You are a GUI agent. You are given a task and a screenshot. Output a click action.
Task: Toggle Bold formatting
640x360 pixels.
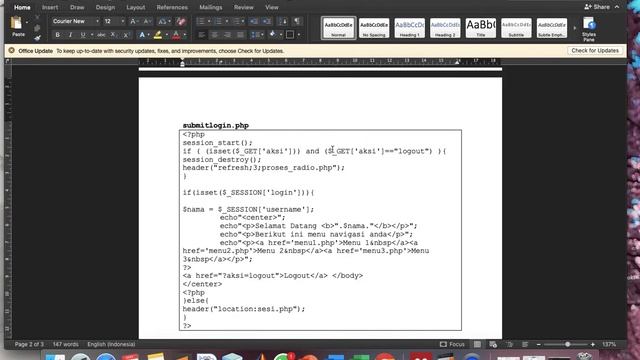pyautogui.click(x=58, y=35)
